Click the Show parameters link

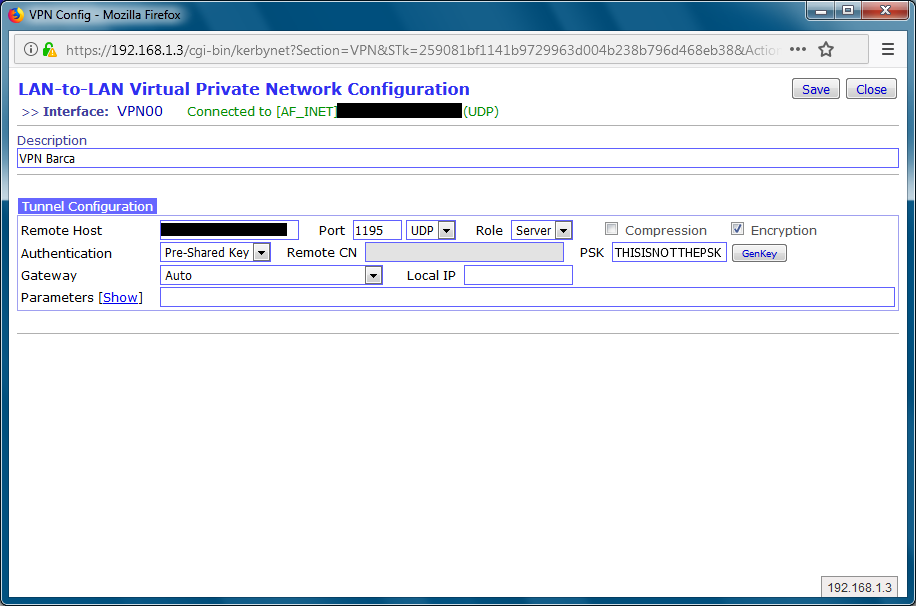pyautogui.click(x=121, y=297)
